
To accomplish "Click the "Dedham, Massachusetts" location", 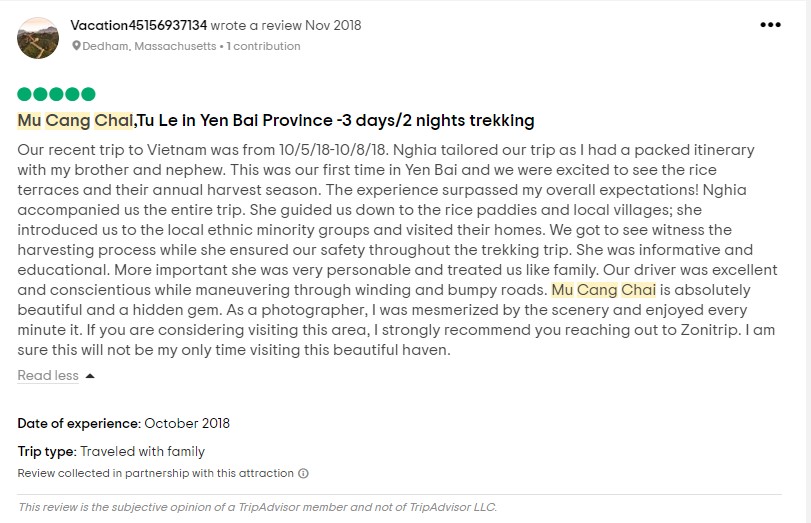I will pyautogui.click(x=151, y=46).
